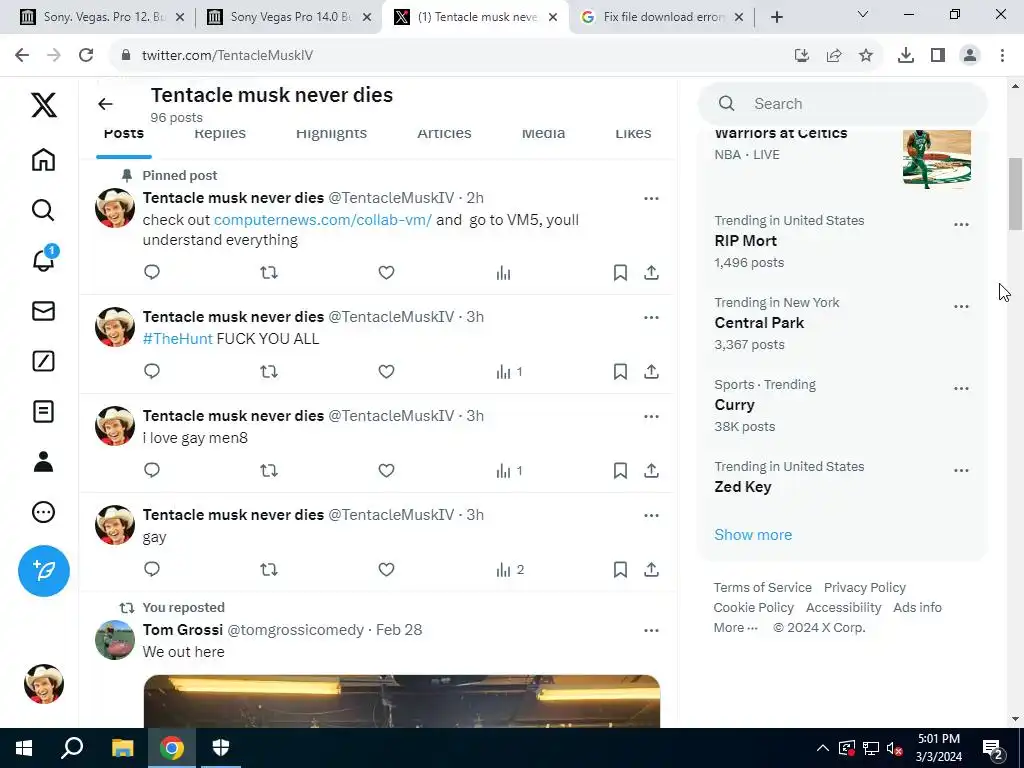
Task: Reply to the #TheHunt post
Action: click(152, 372)
